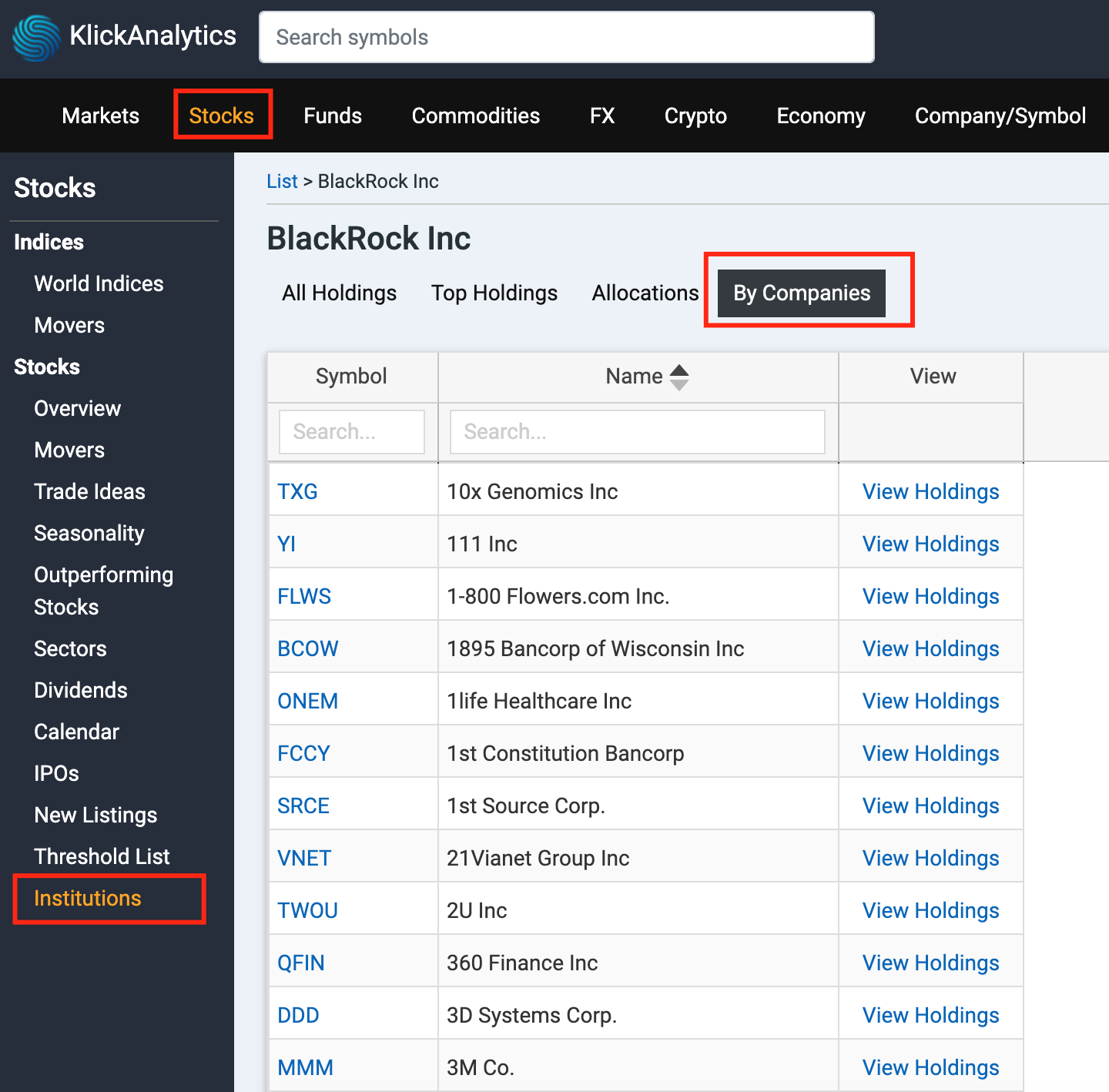Open the Markets menu

(101, 116)
